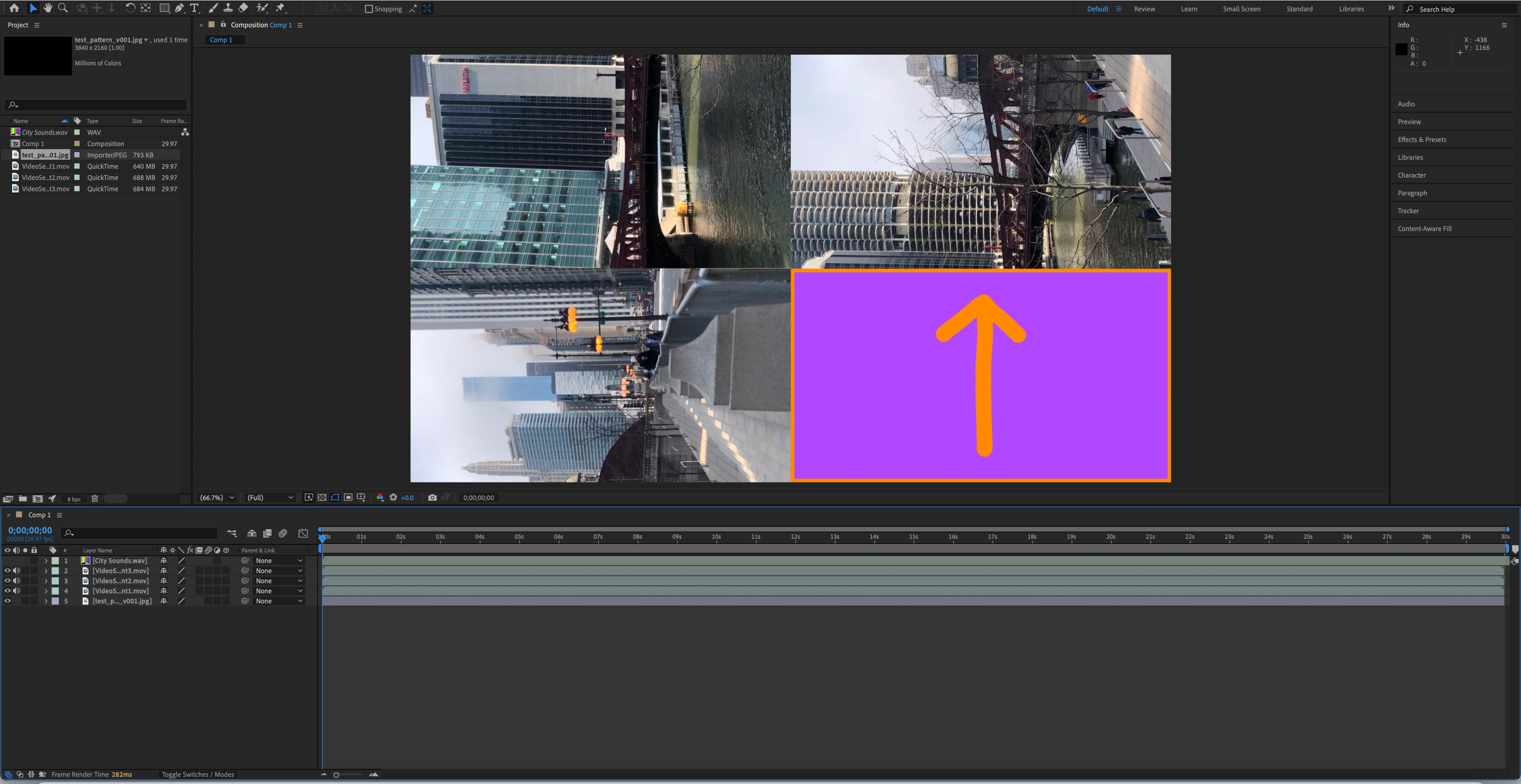Select the Eraser tool
1521x784 pixels.
242,8
